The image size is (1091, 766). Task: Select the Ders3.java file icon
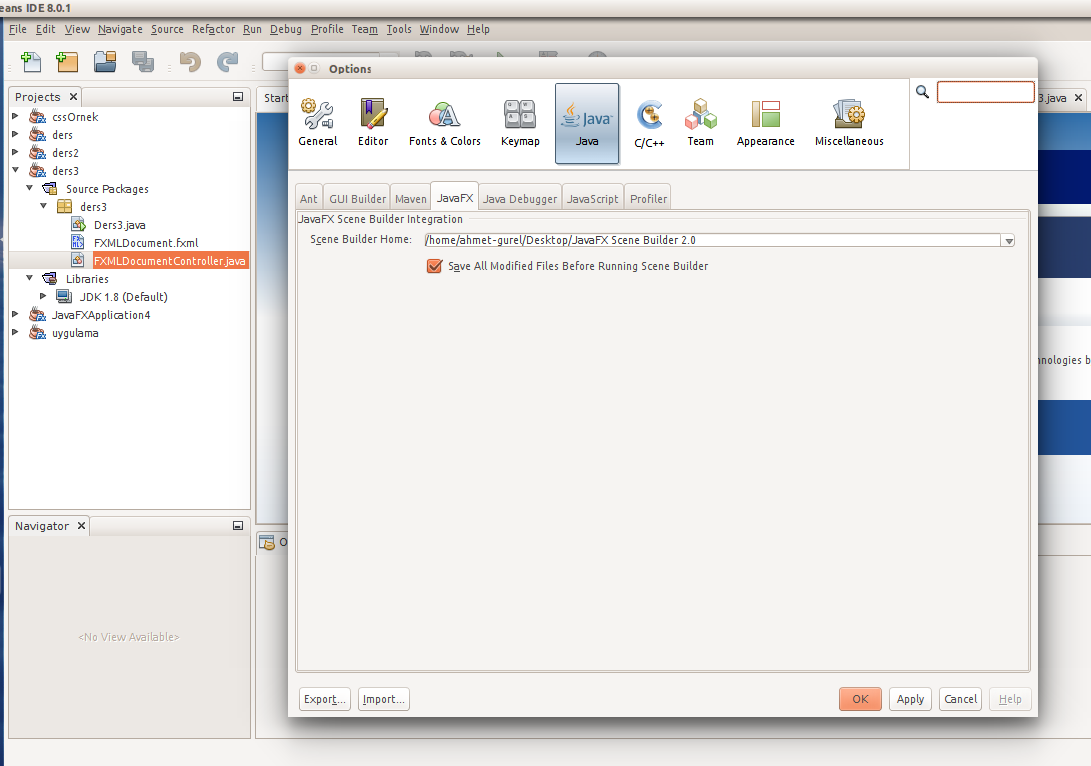pos(78,224)
